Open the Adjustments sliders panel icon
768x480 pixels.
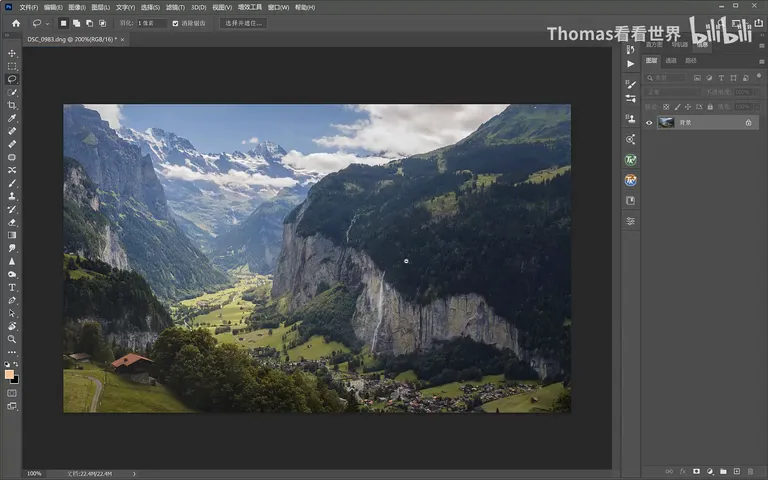pos(630,221)
